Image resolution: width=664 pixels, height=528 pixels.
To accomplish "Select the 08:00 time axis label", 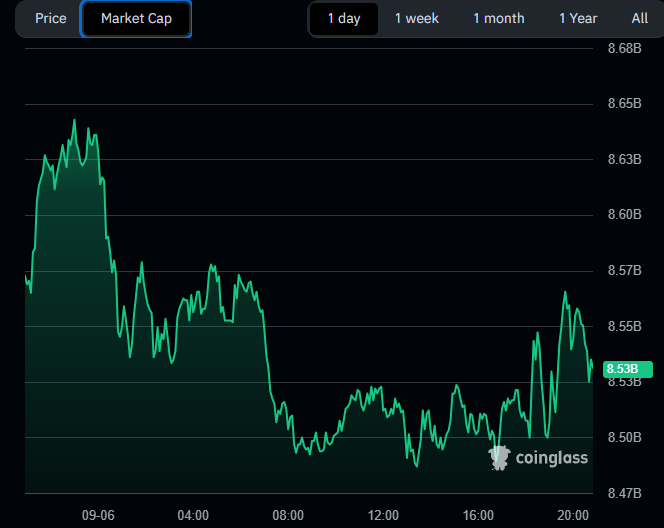I will 288,515.
